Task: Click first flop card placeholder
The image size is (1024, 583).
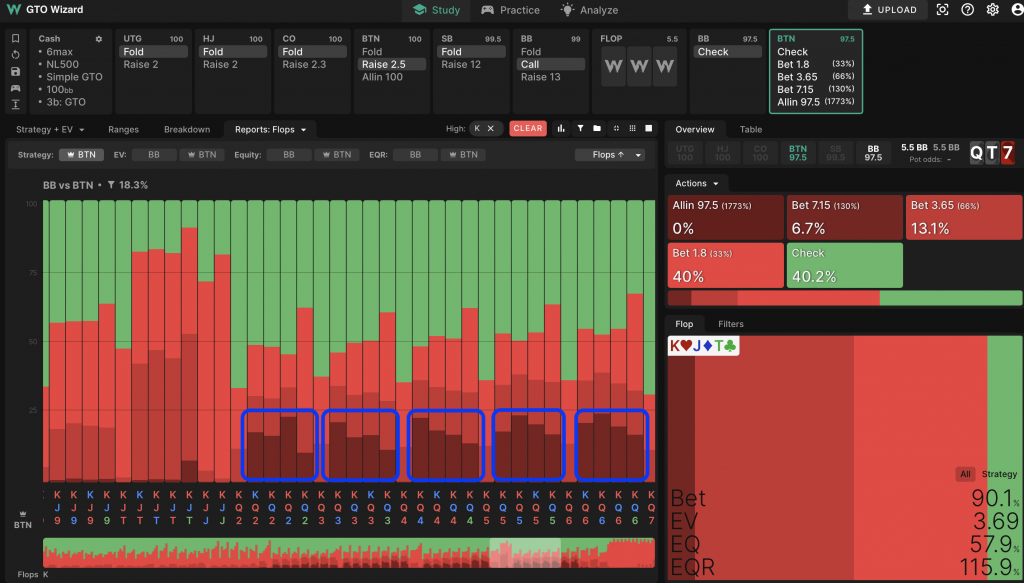Action: point(613,66)
